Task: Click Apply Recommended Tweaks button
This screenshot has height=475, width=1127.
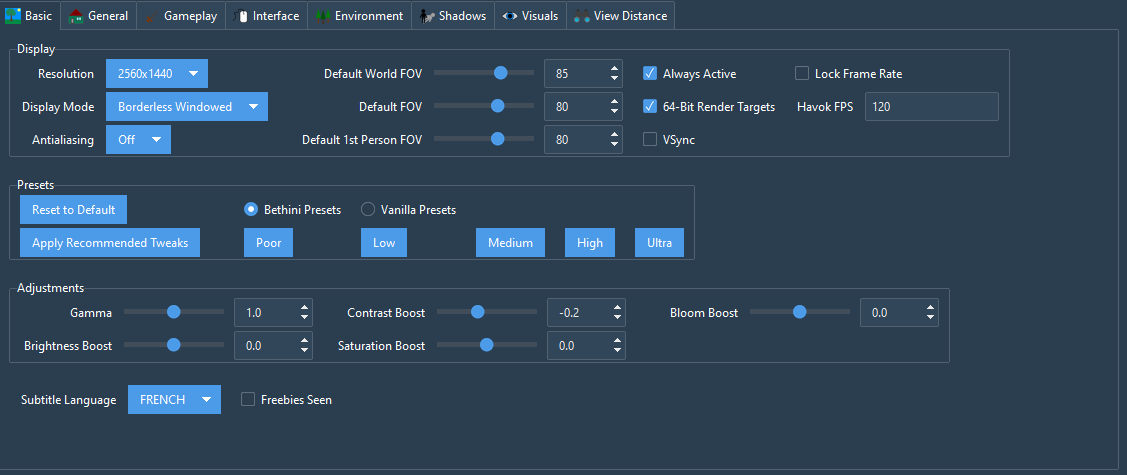Action: (x=110, y=243)
